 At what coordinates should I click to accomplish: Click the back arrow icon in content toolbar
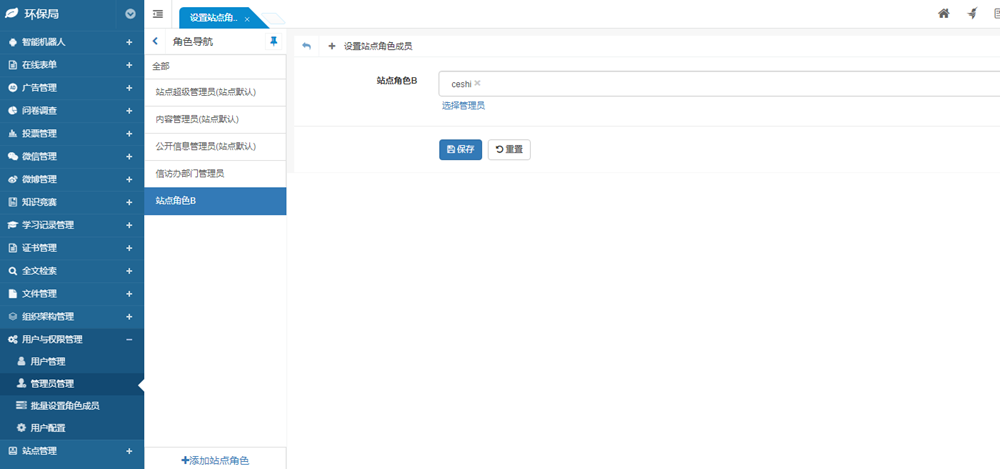pos(306,46)
